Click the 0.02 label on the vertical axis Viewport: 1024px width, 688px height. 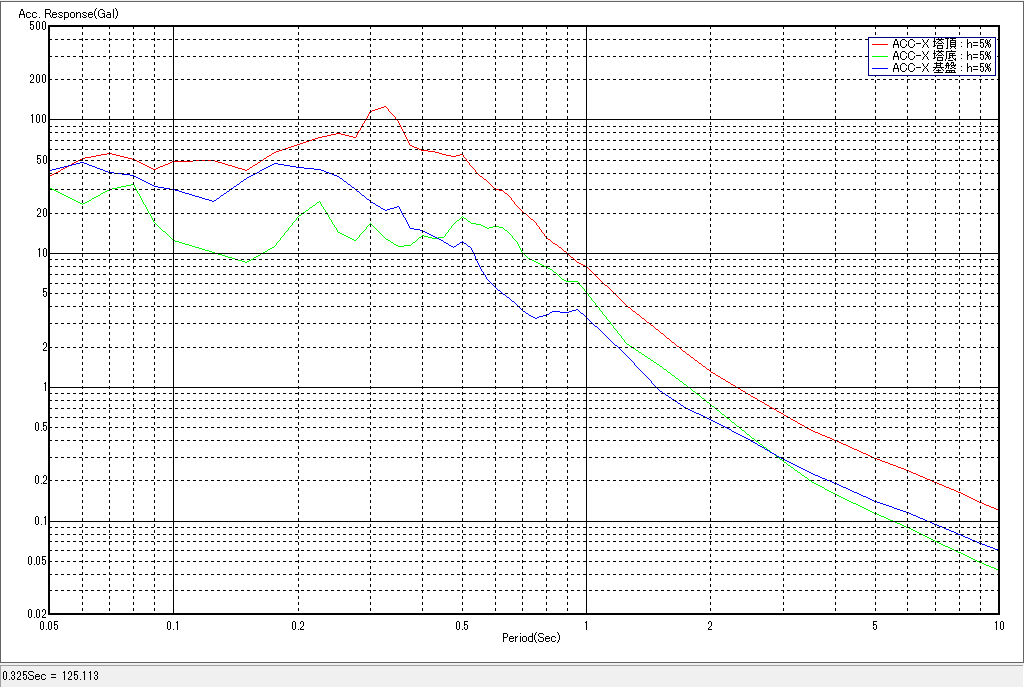(36, 614)
